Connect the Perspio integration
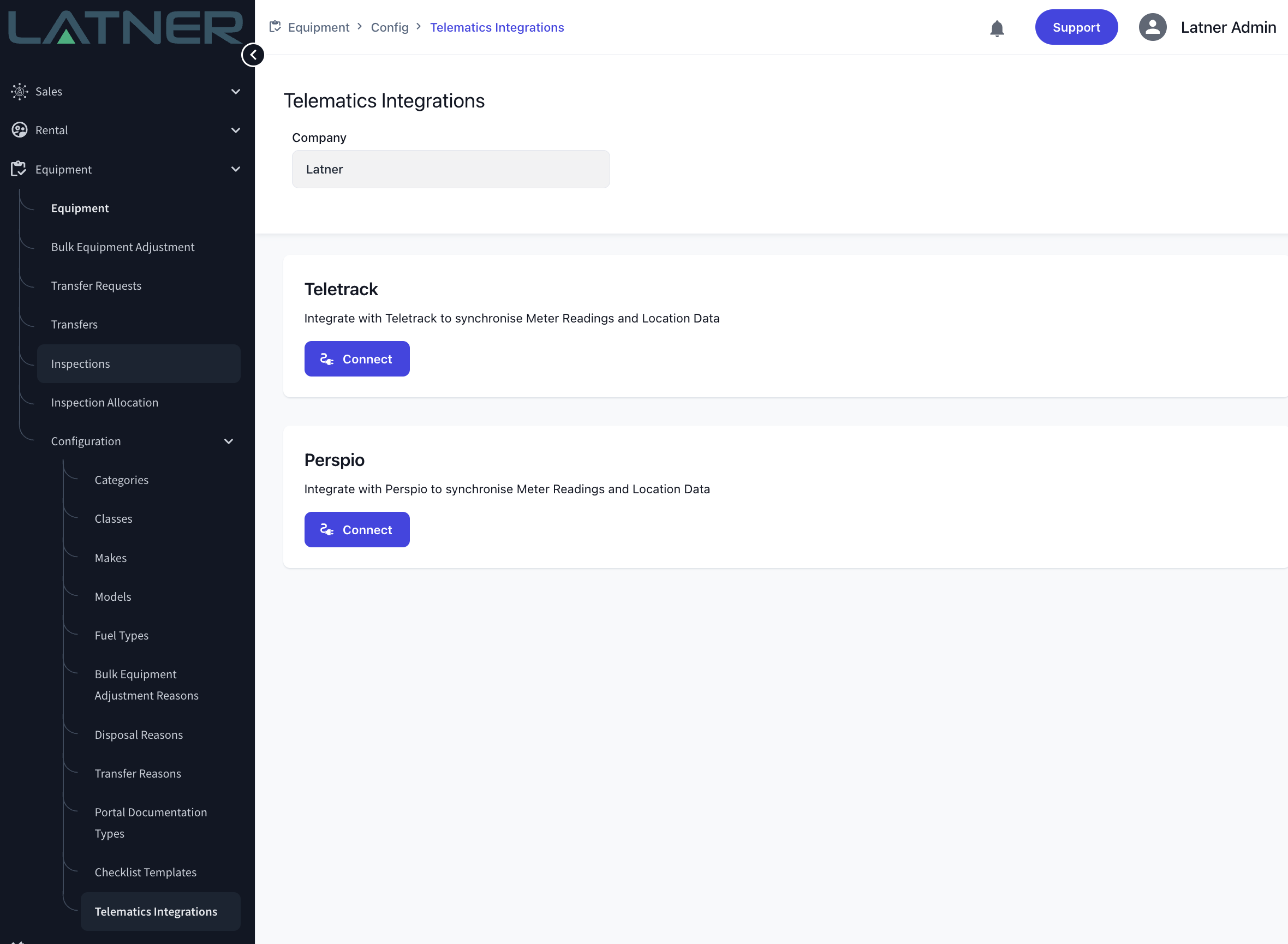Viewport: 1288px width, 944px height. point(356,530)
